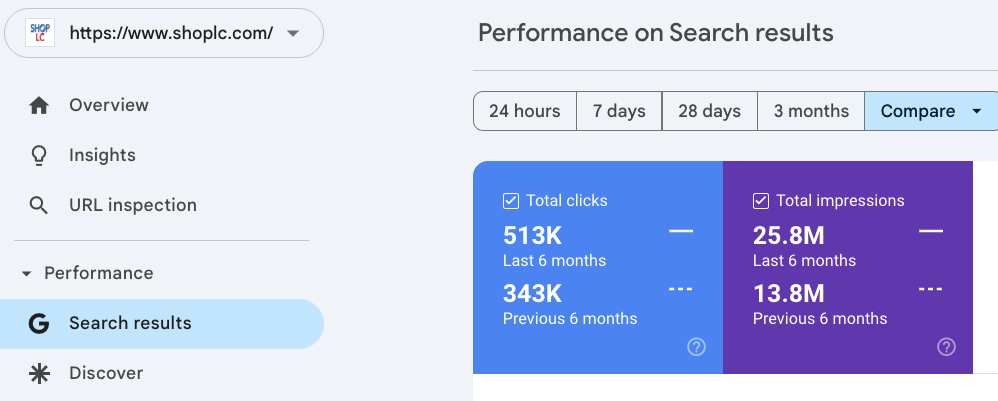The height and width of the screenshot is (401, 998).
Task: Uncheck the Total clicks checkbox
Action: click(x=511, y=201)
